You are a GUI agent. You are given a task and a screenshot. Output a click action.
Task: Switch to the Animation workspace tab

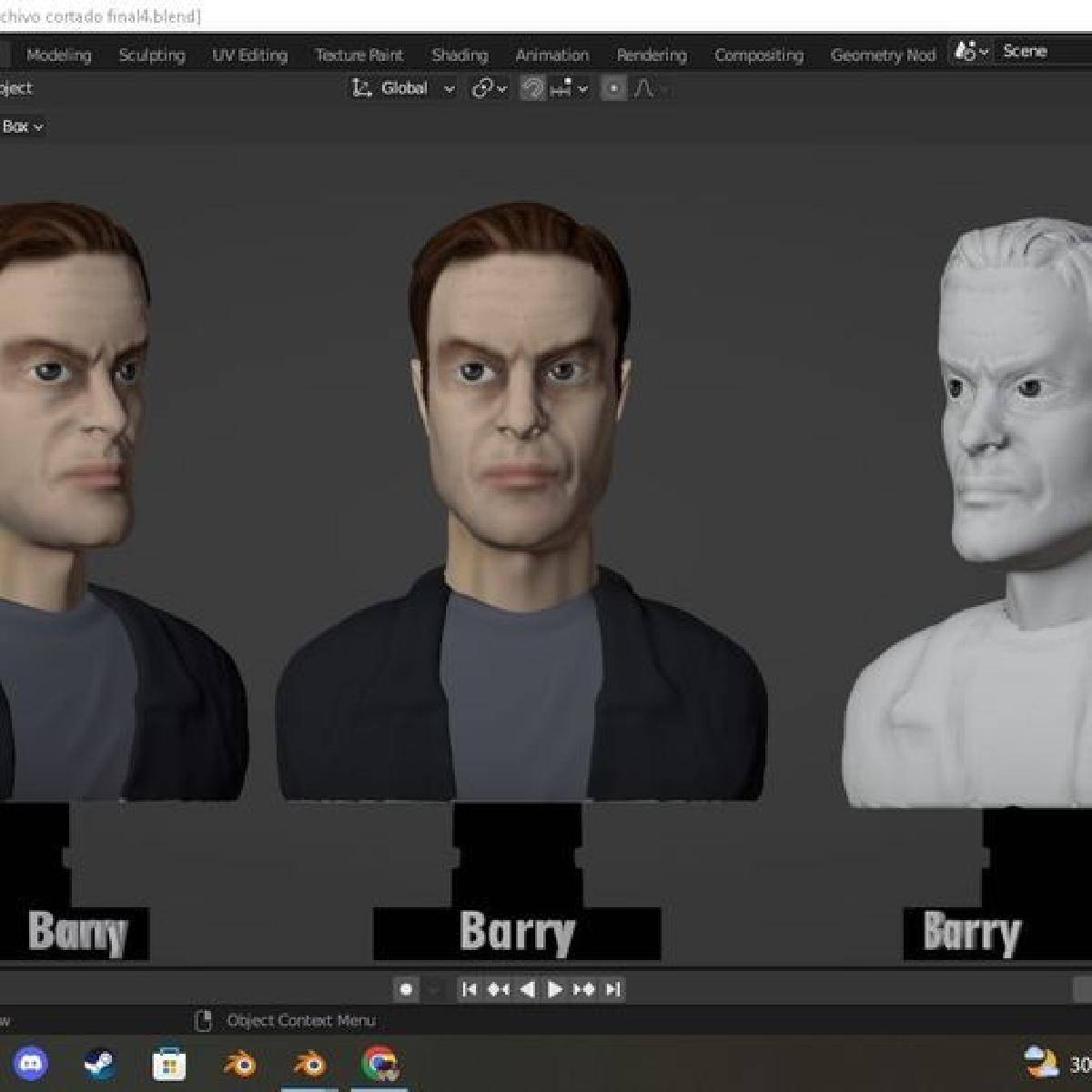click(552, 56)
